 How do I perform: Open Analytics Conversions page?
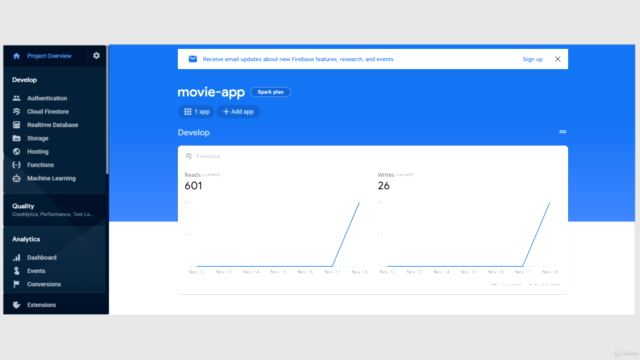(44, 284)
